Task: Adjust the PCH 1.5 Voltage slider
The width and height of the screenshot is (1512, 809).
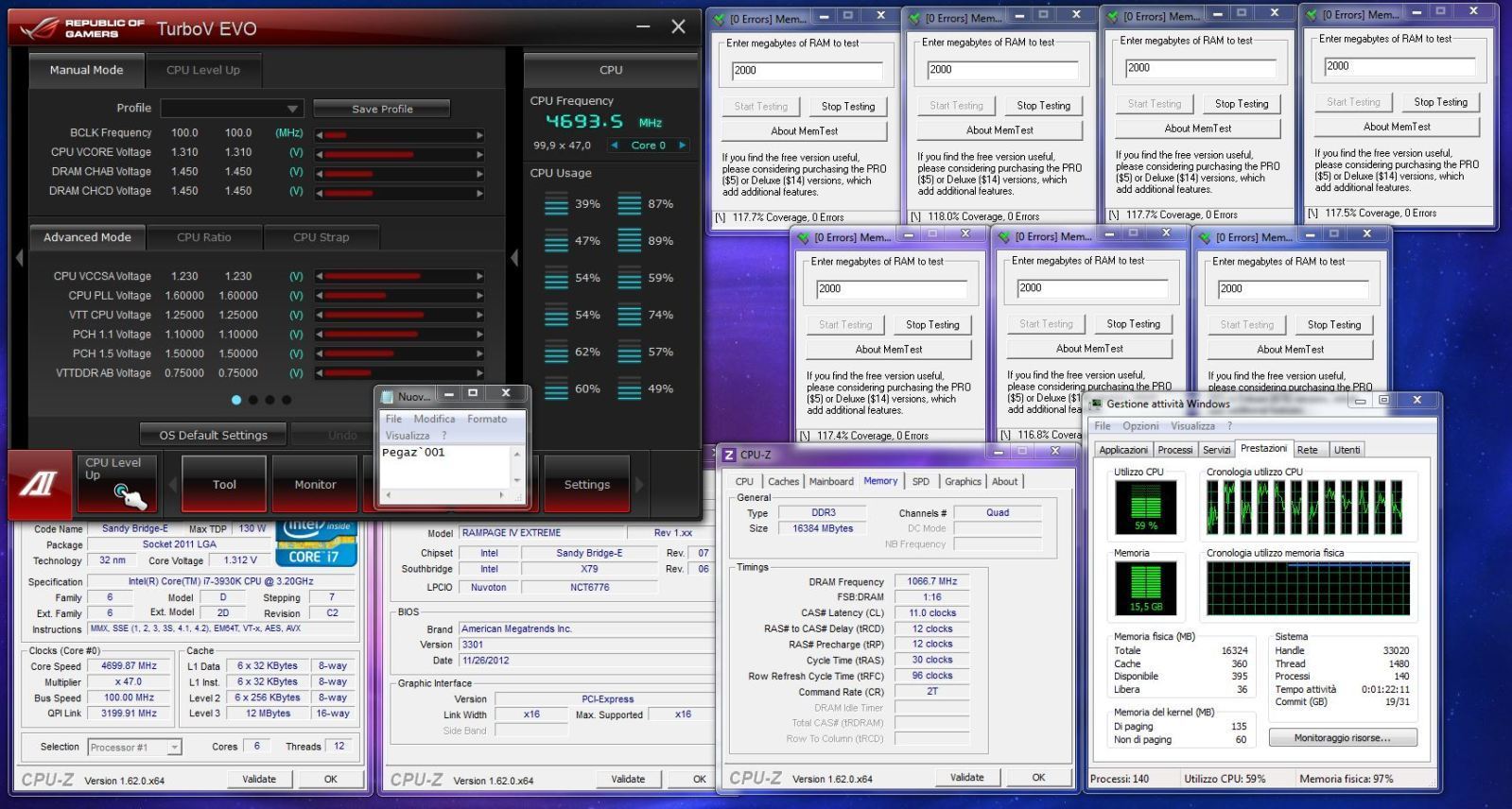Action: pyautogui.click(x=399, y=354)
